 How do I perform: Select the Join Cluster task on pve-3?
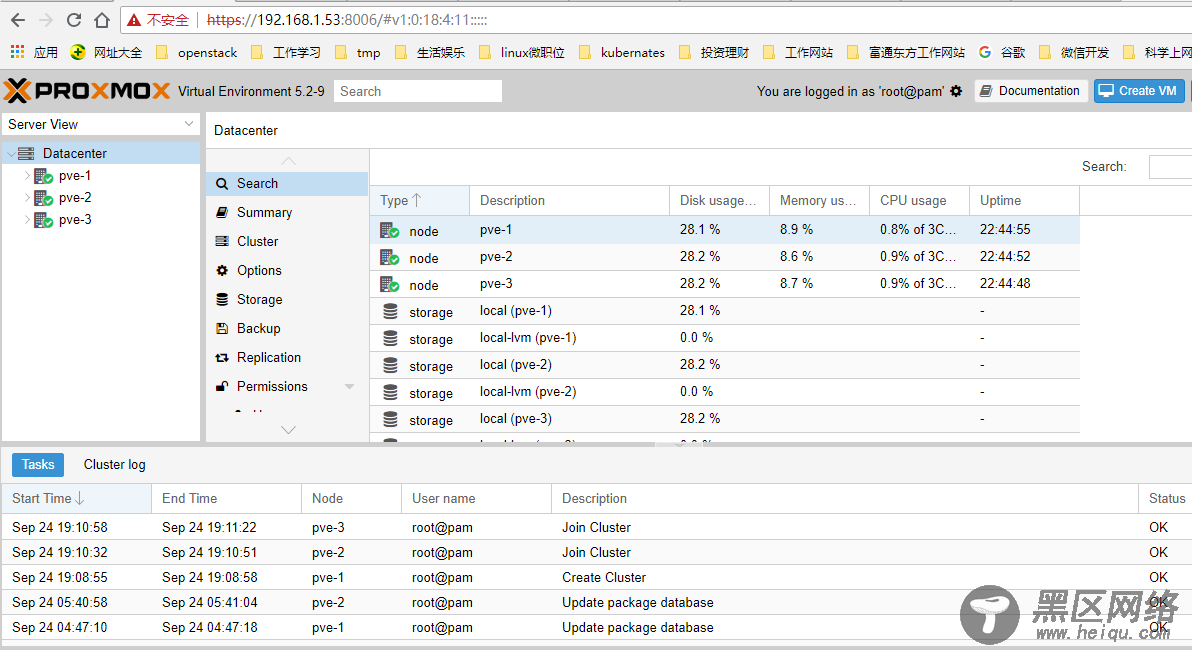(596, 527)
